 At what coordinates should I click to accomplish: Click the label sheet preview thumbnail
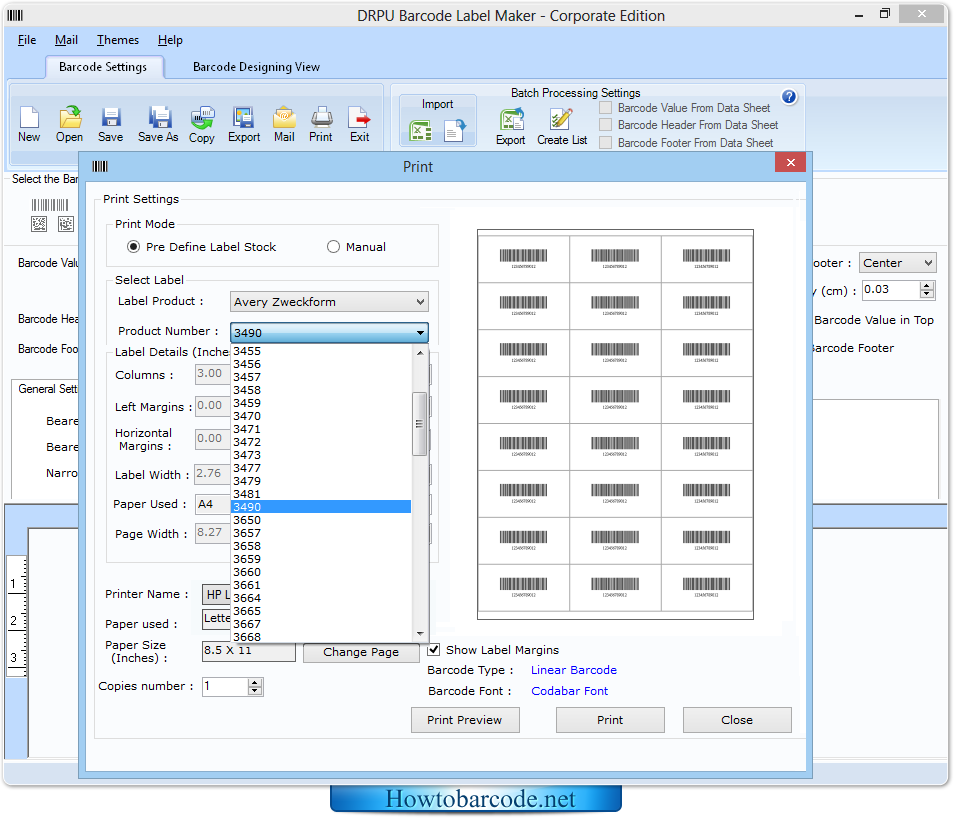[615, 425]
